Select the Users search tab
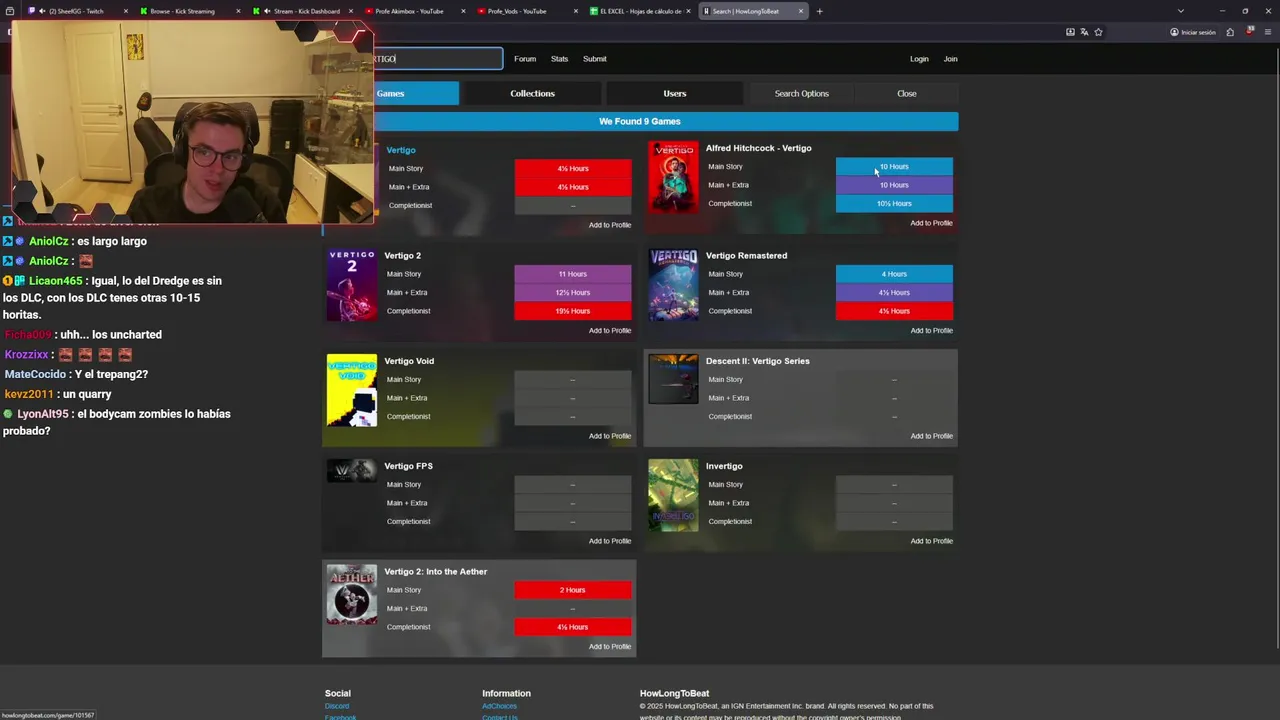1280x720 pixels. click(675, 93)
